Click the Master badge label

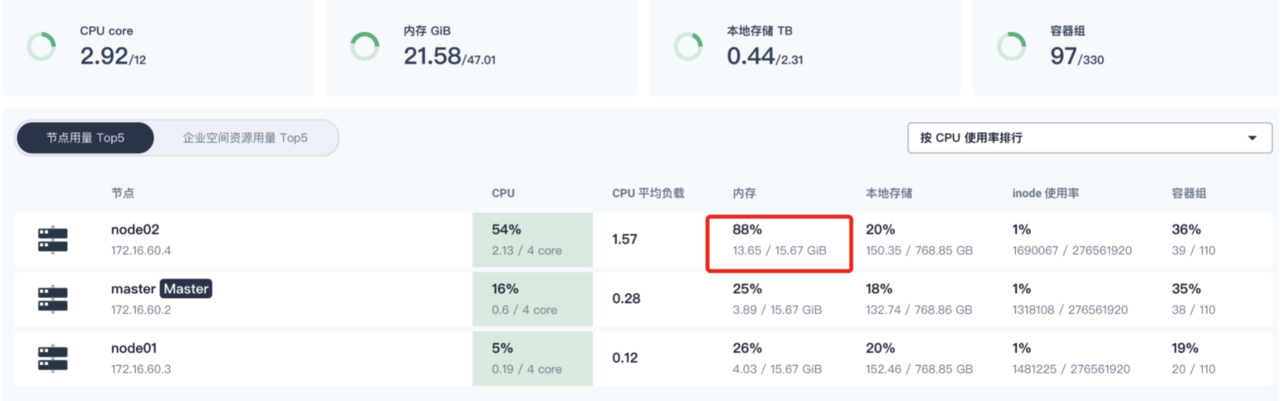(187, 289)
